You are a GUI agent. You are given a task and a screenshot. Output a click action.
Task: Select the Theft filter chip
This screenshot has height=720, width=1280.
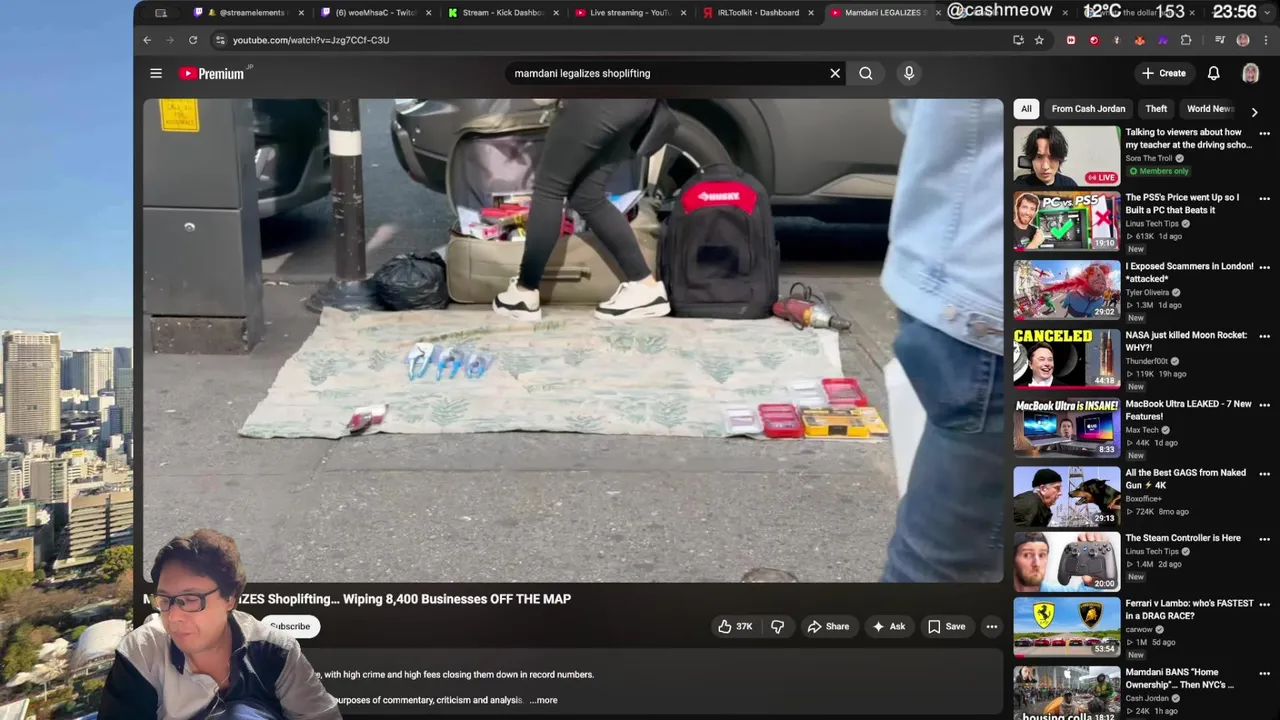click(x=1156, y=109)
